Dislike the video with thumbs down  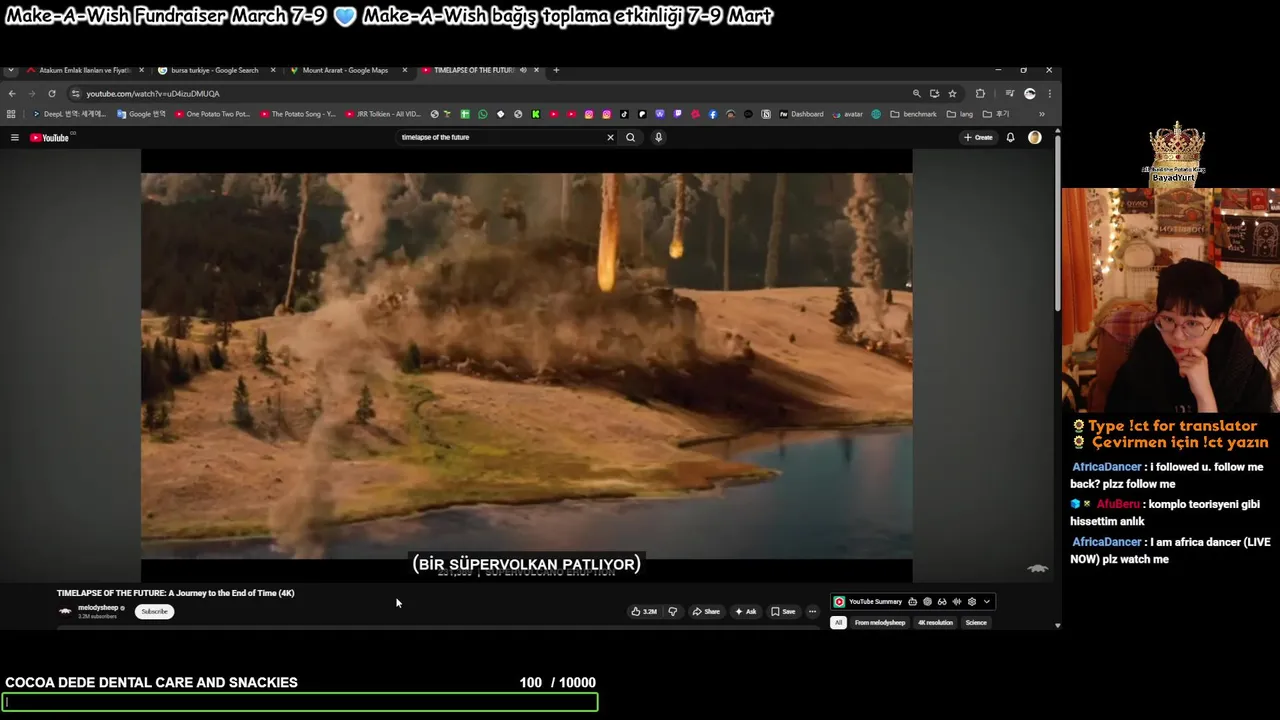click(672, 611)
